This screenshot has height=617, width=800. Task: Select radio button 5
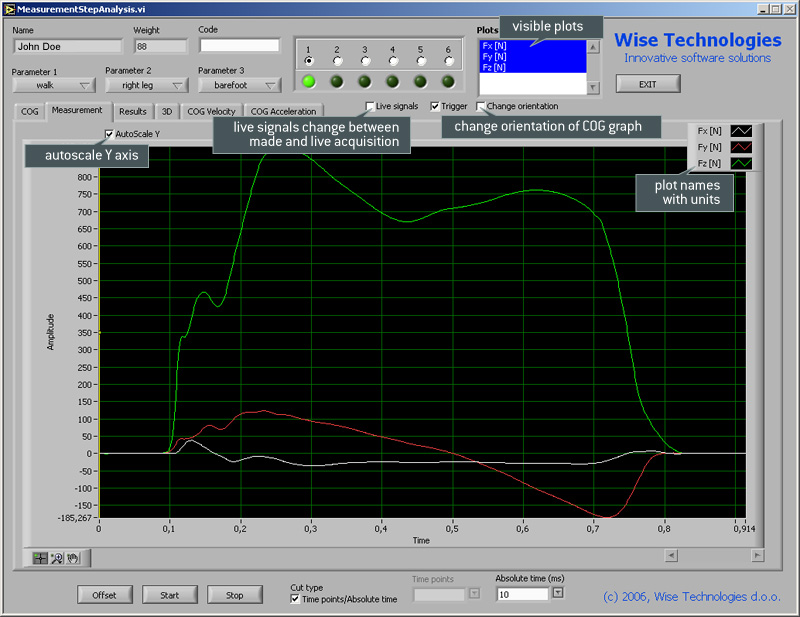pos(420,61)
